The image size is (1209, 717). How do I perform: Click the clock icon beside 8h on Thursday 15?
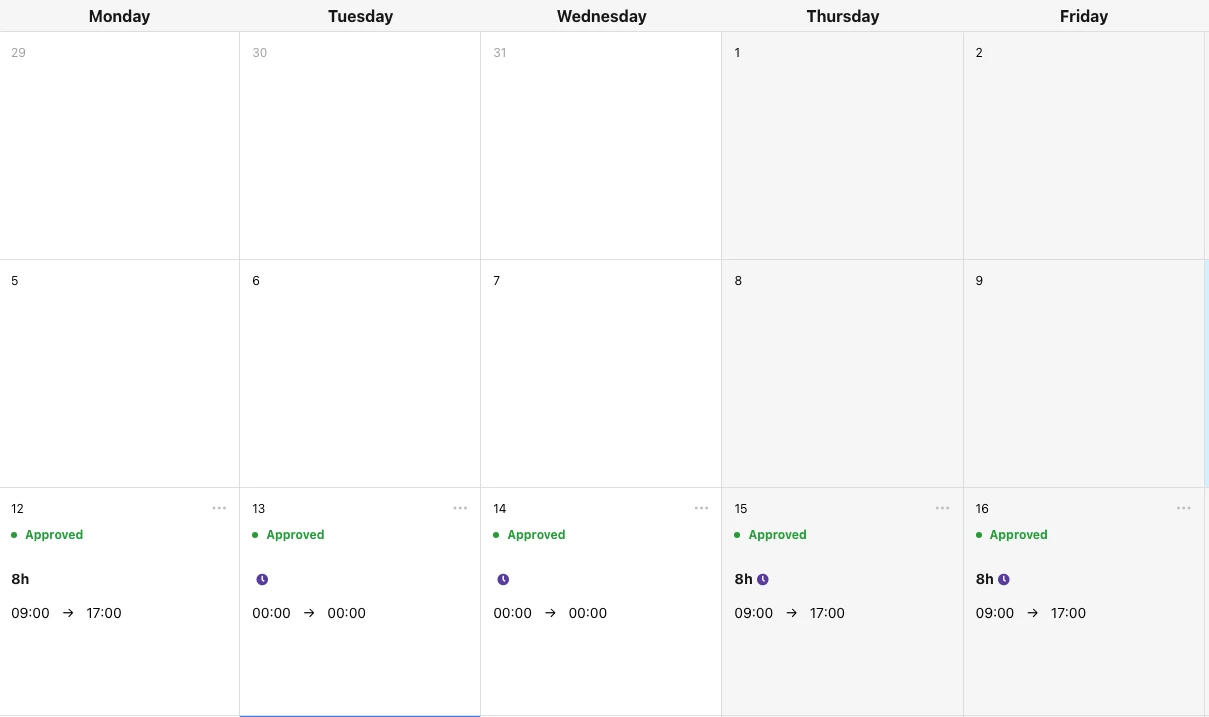[x=763, y=579]
